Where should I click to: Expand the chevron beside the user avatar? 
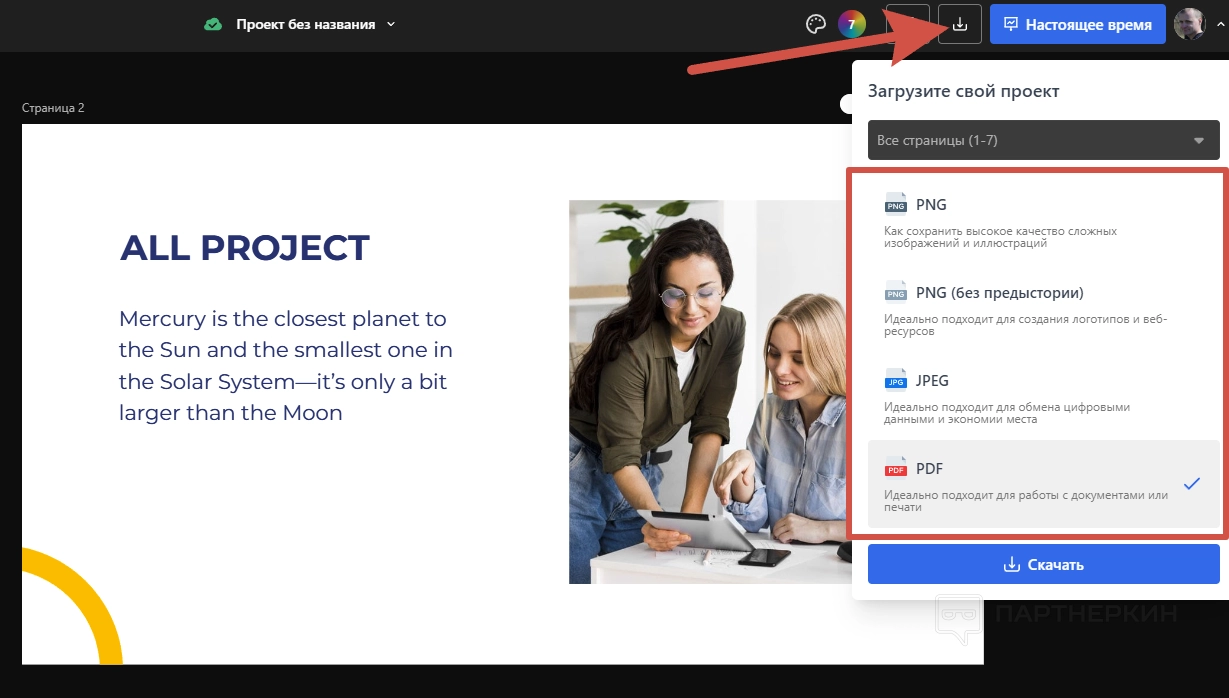(x=1220, y=24)
